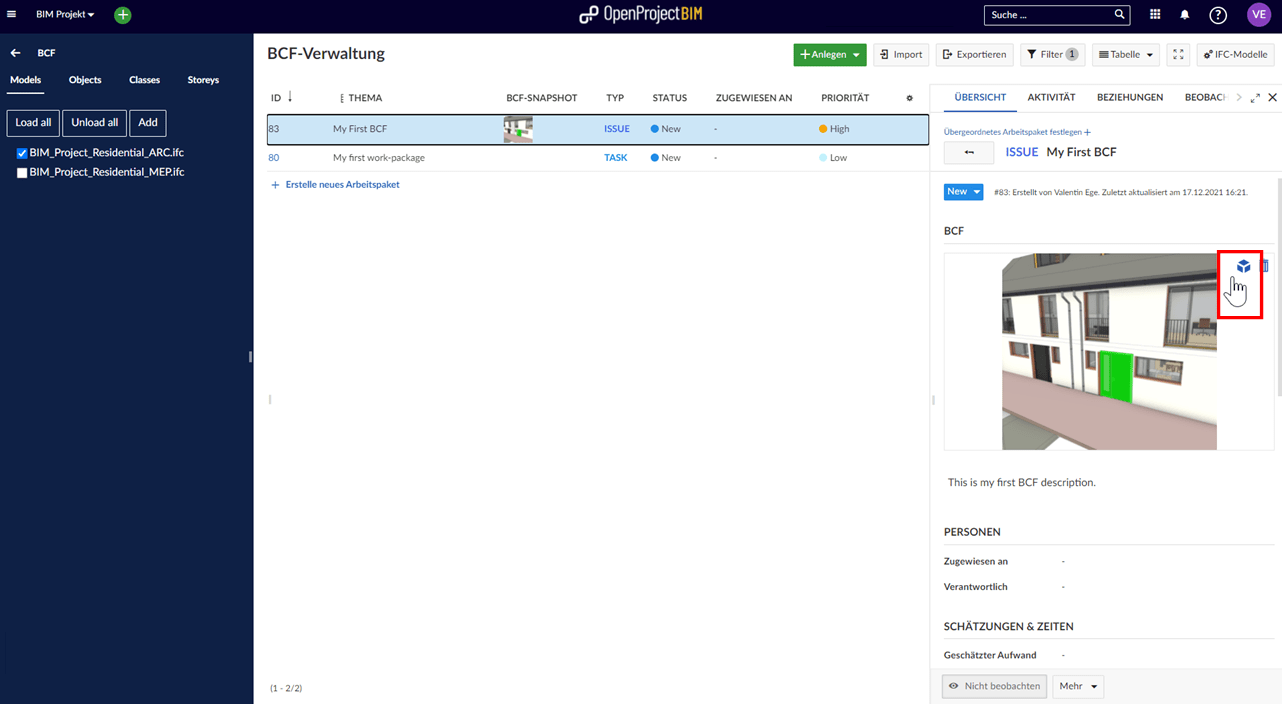Viewport: 1282px width, 704px height.
Task: Activate fullscreen view icon
Action: (1178, 55)
